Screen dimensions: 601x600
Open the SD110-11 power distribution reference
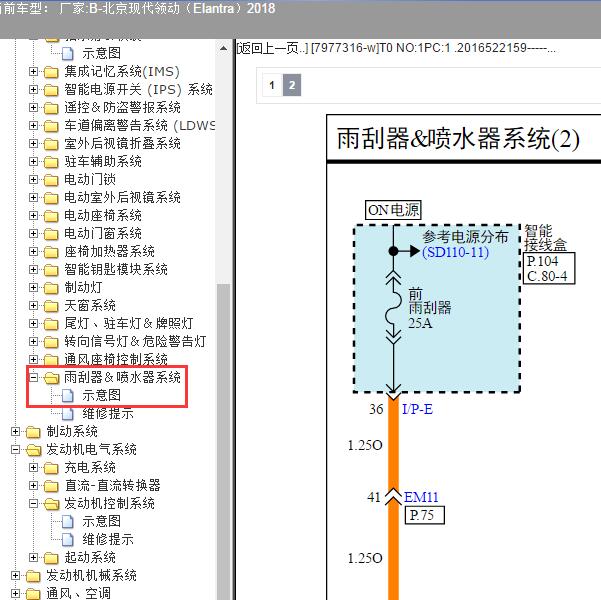click(455, 252)
